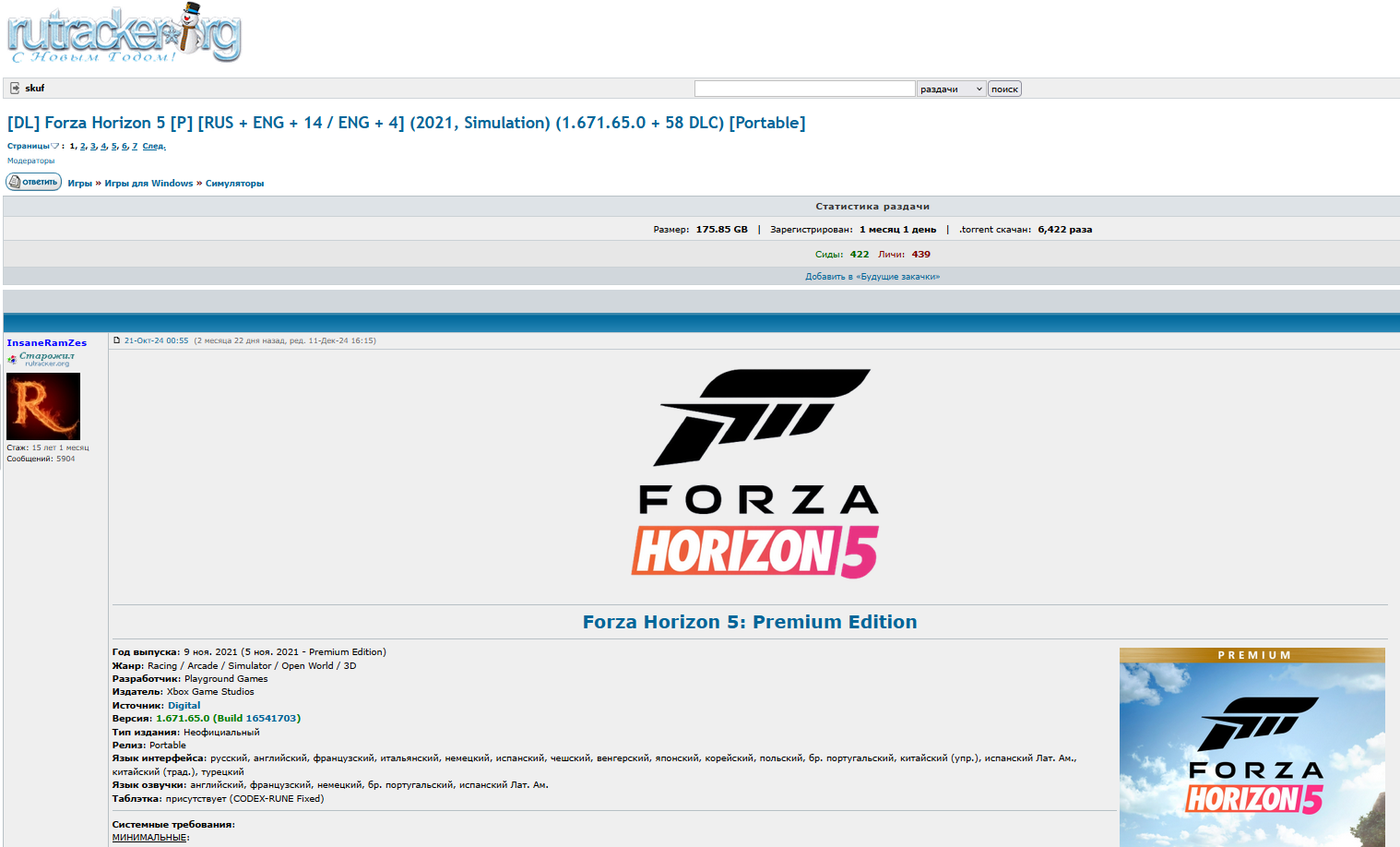Open the skuf user profile link

pos(35,89)
